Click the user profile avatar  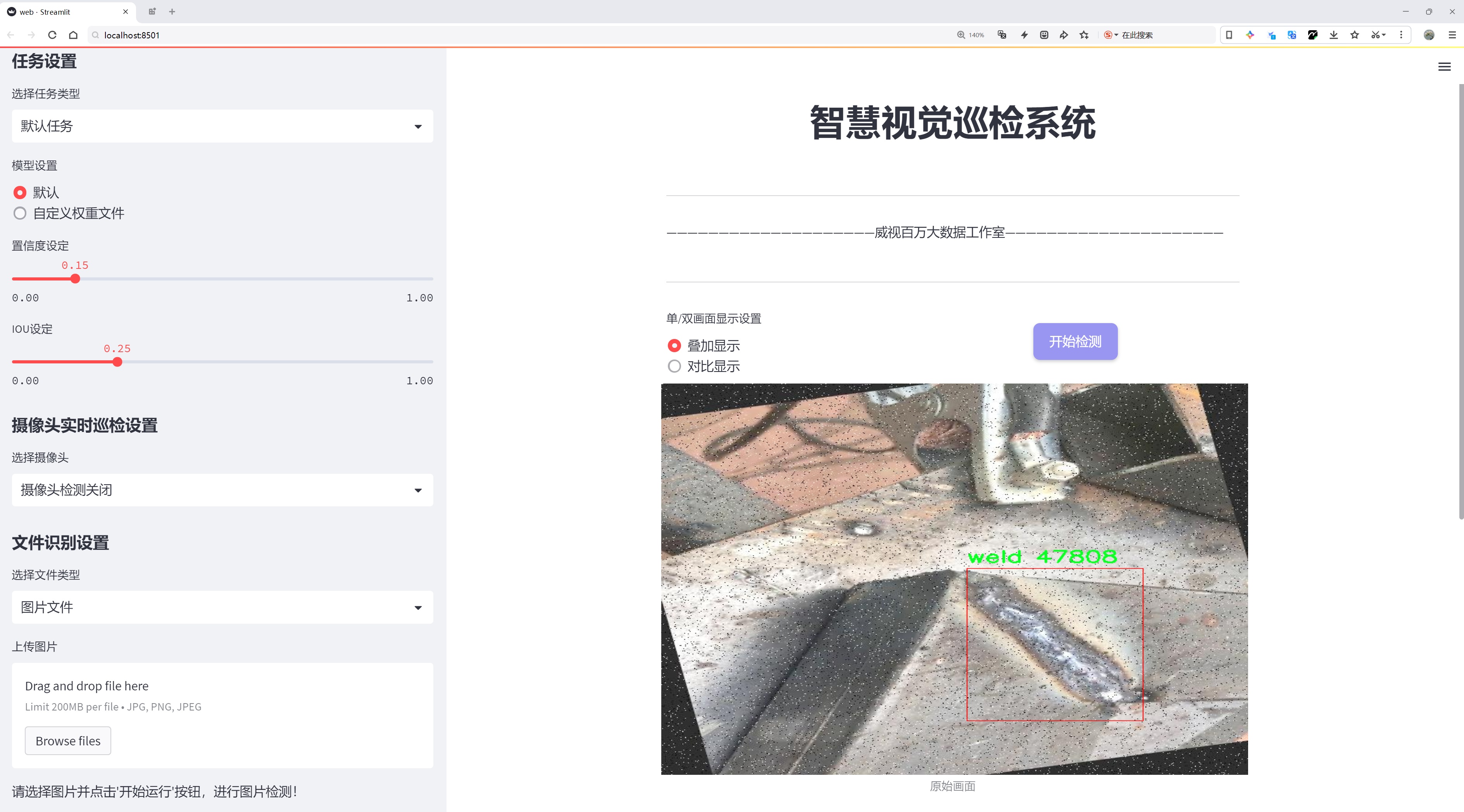tap(1429, 35)
